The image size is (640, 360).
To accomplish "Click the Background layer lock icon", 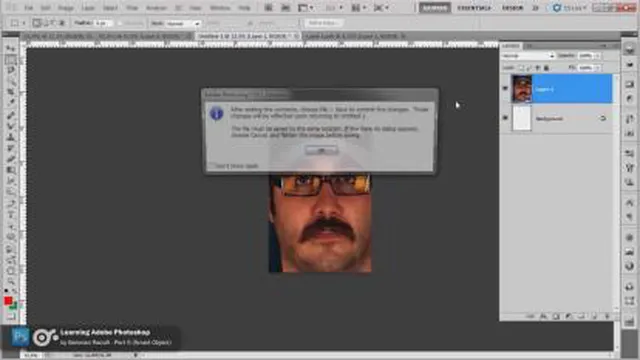I will pyautogui.click(x=603, y=118).
